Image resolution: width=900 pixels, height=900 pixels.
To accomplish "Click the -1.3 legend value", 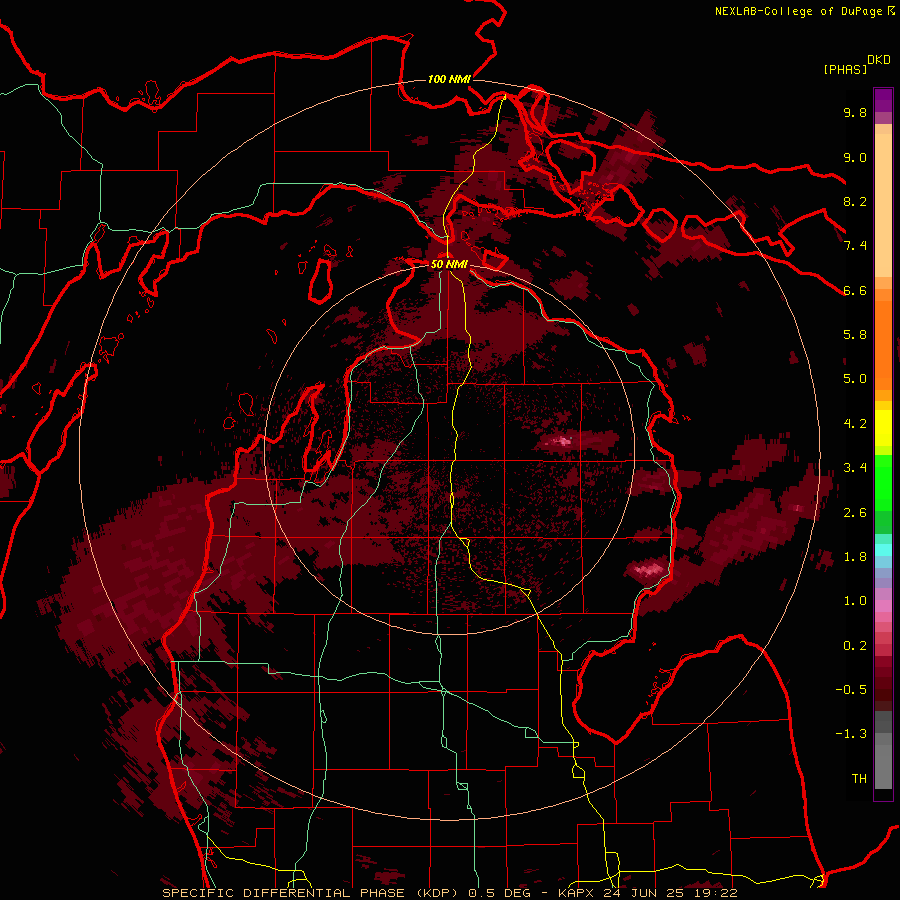I will tap(851, 734).
